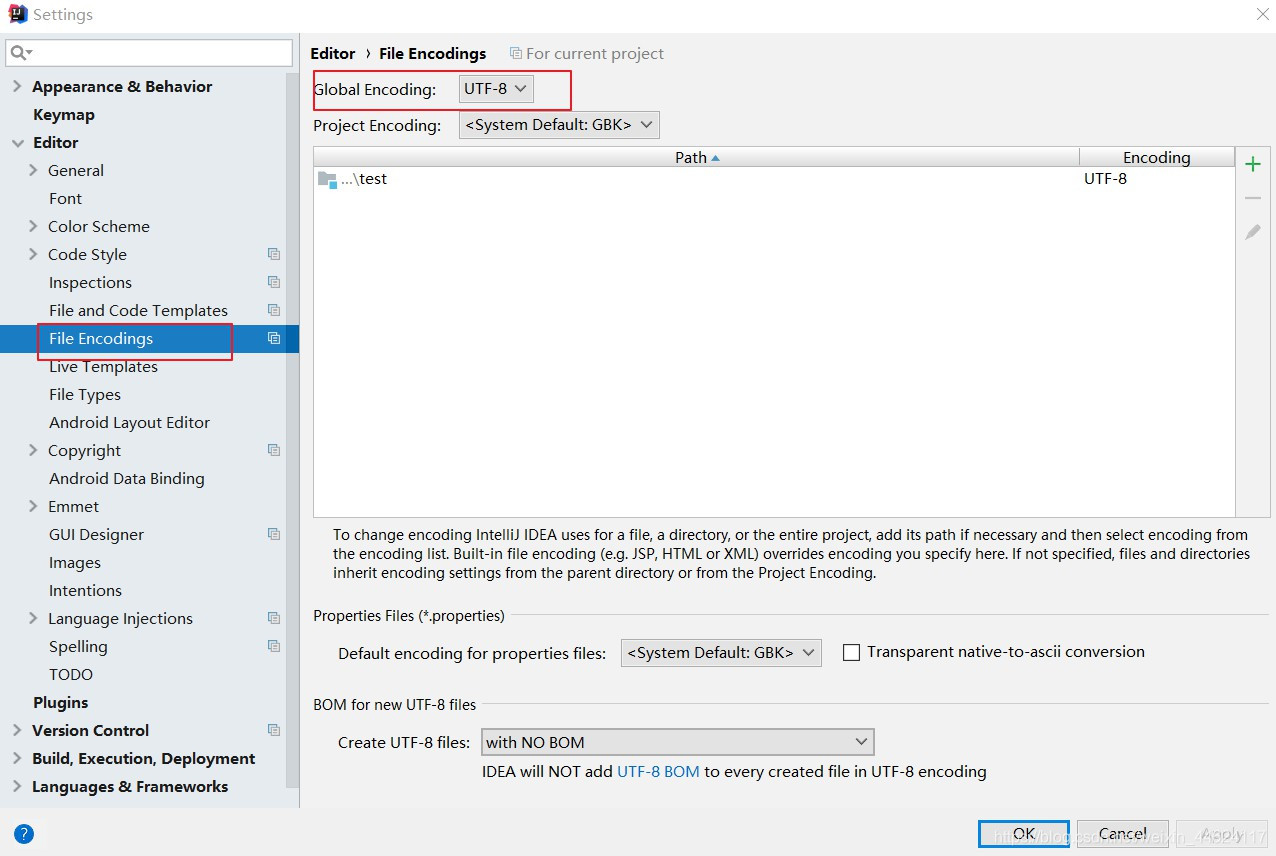
Task: Select Live Templates in settings tree
Action: click(x=103, y=367)
